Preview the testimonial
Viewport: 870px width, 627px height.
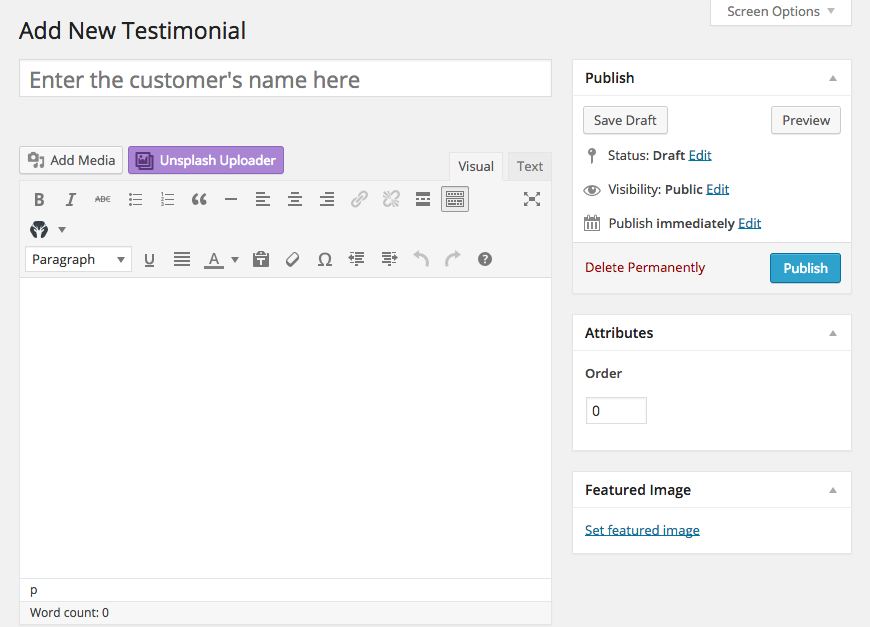806,120
